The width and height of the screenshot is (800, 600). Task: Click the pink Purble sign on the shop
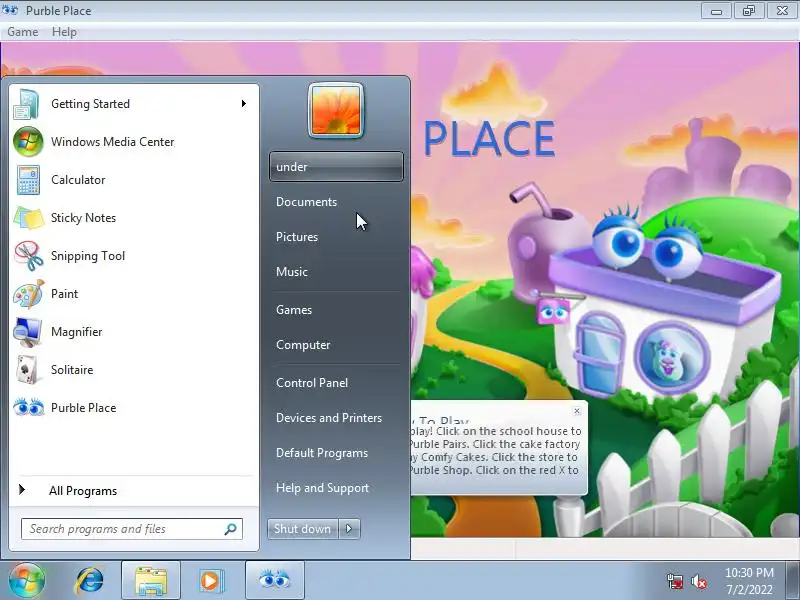tap(553, 311)
